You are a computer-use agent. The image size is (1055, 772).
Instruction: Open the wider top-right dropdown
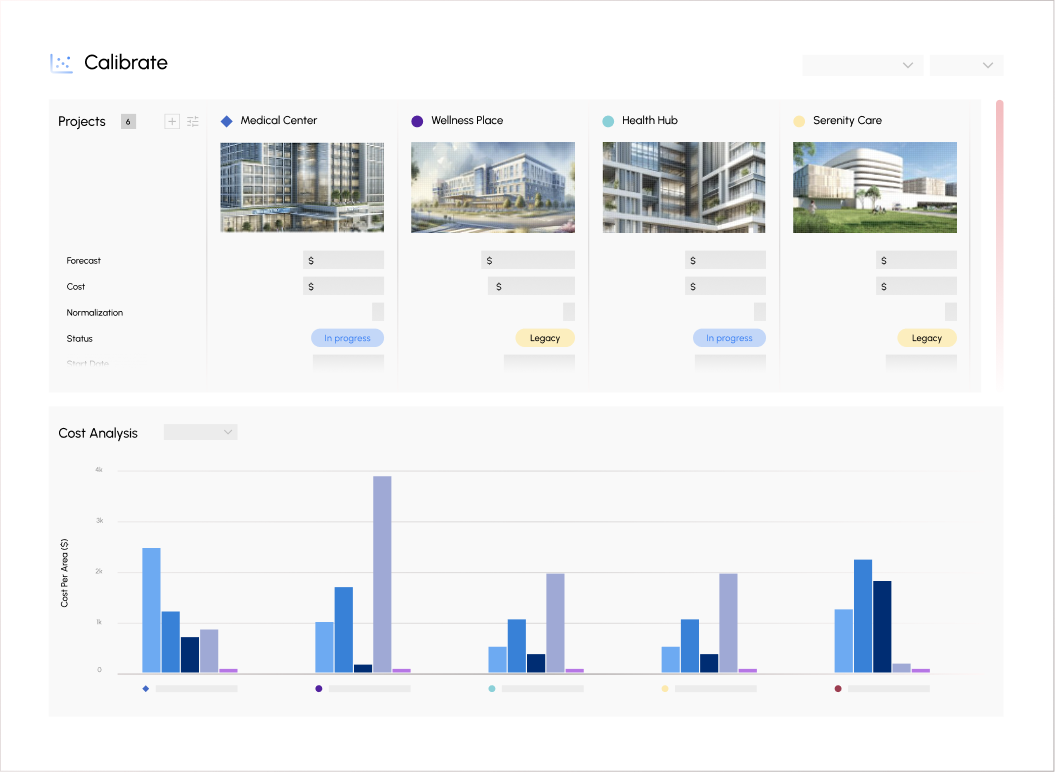pyautogui.click(x=862, y=65)
